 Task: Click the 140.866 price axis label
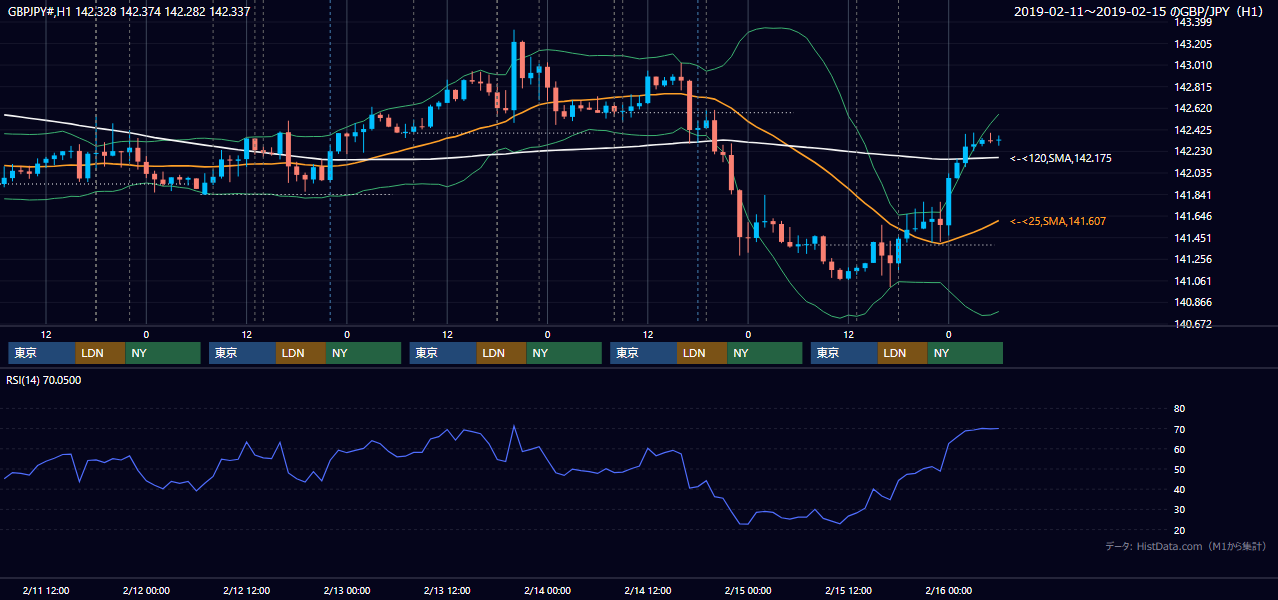tap(1192, 302)
